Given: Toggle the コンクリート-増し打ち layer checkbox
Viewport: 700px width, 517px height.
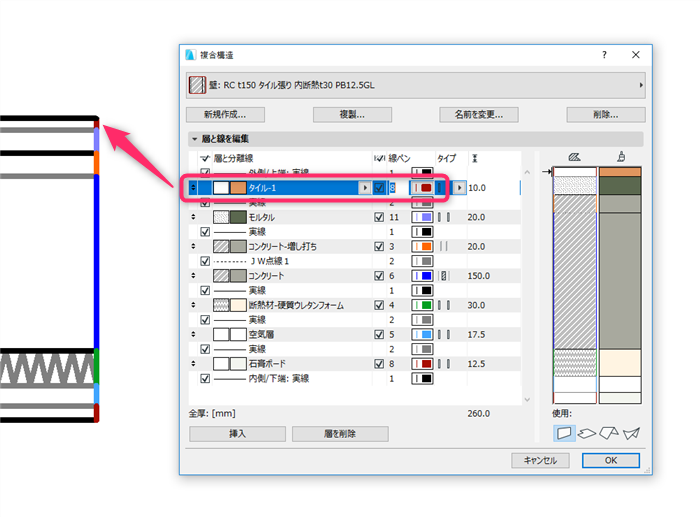Looking at the screenshot, I should (x=379, y=246).
